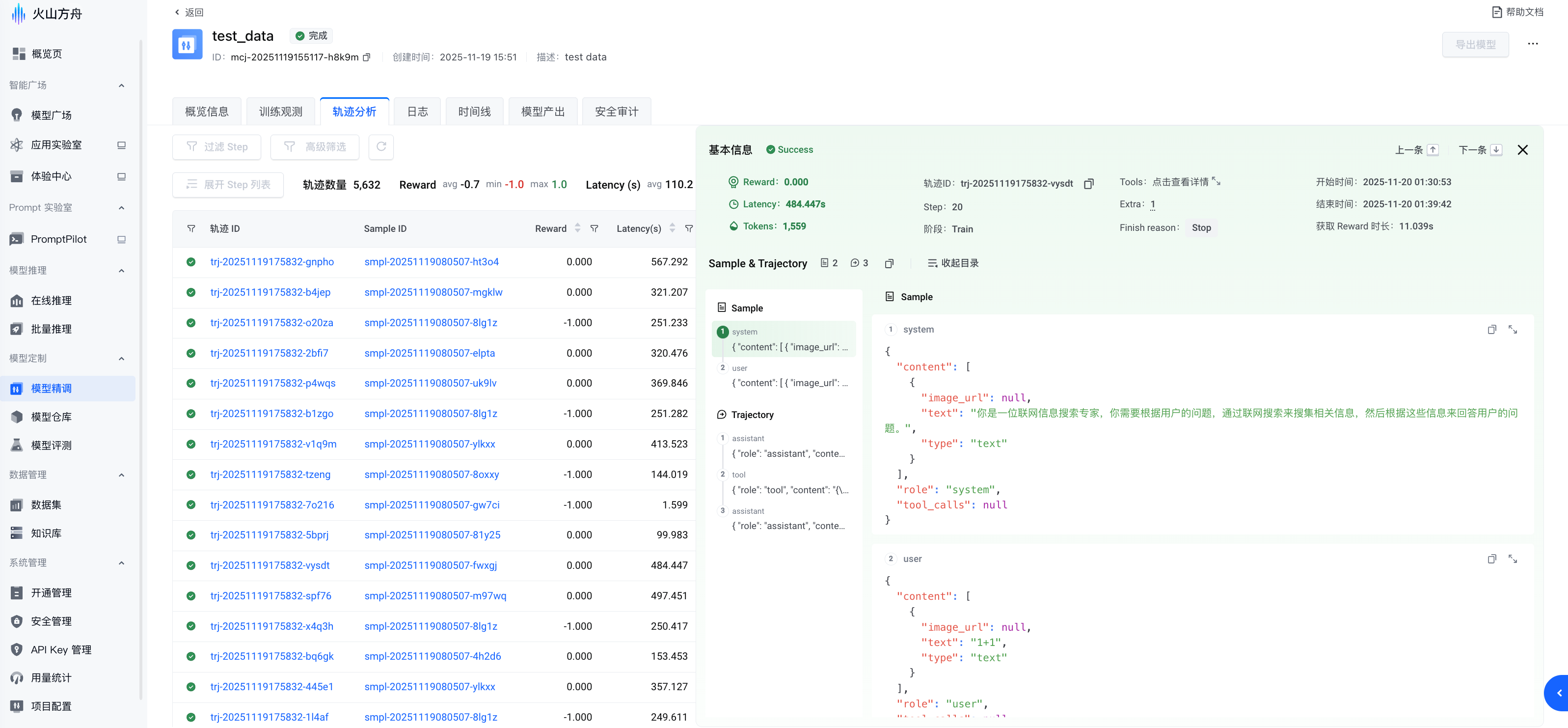Open the Reward column filter icon
The width and height of the screenshot is (1568, 728).
(x=594, y=228)
